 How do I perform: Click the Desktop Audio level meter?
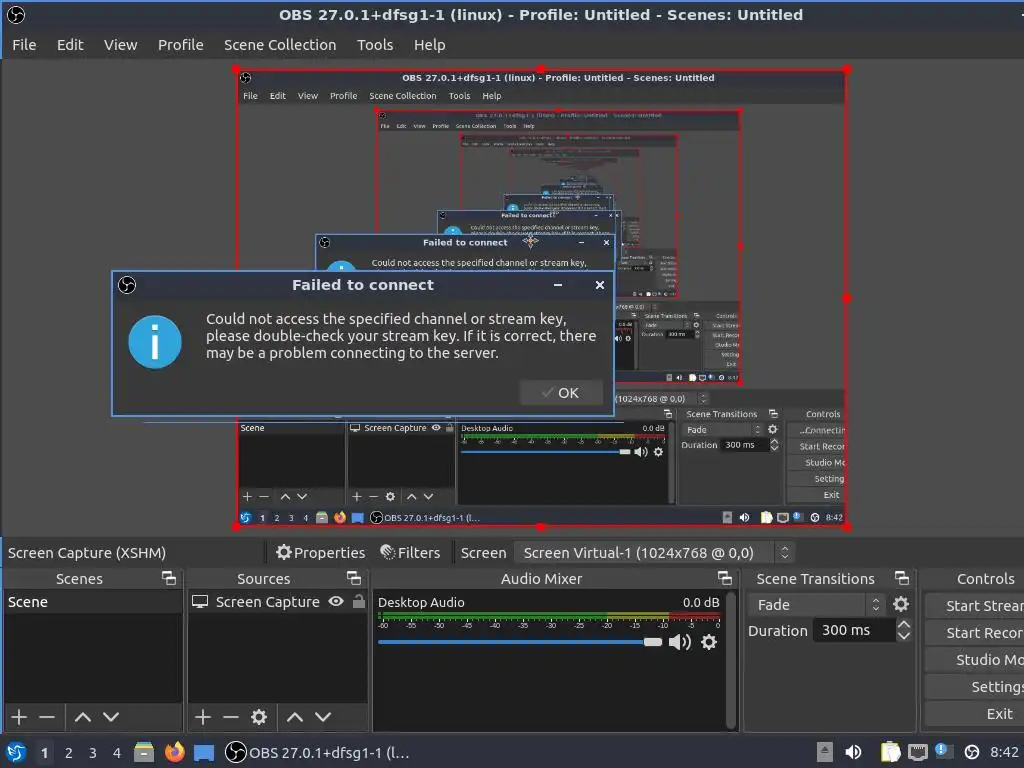pyautogui.click(x=549, y=616)
